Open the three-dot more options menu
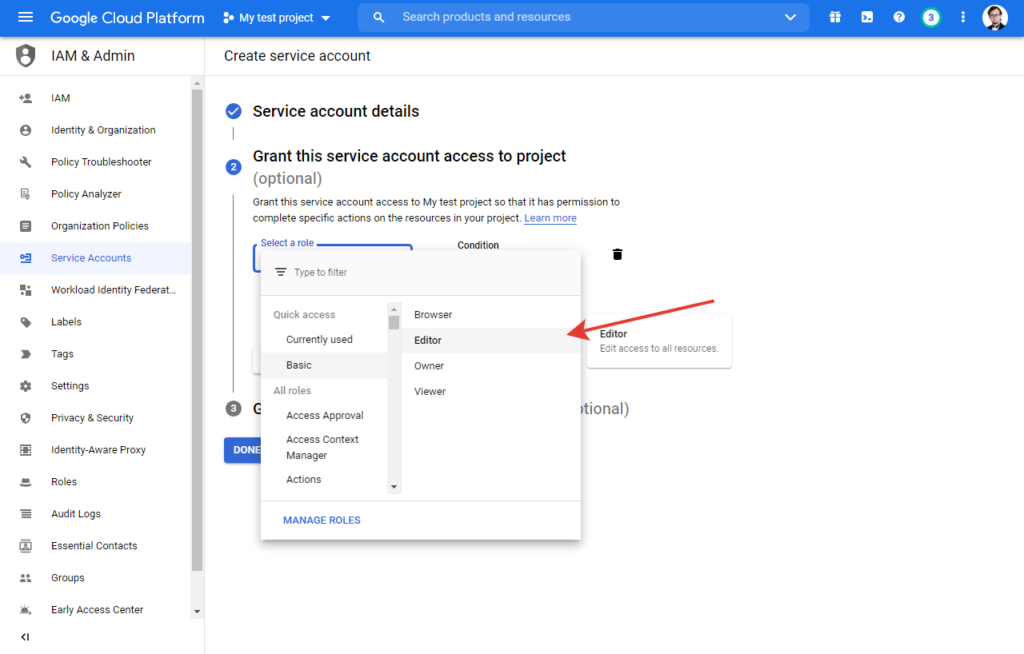1024x654 pixels. coord(963,17)
